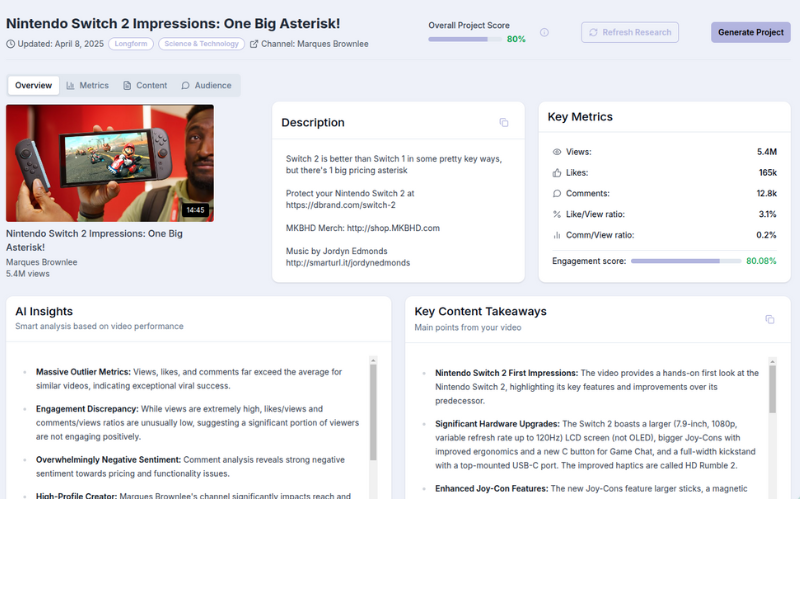800x600 pixels.
Task: Click the Key Content Takeaways scroll up arrow
Action: pyautogui.click(x=772, y=361)
